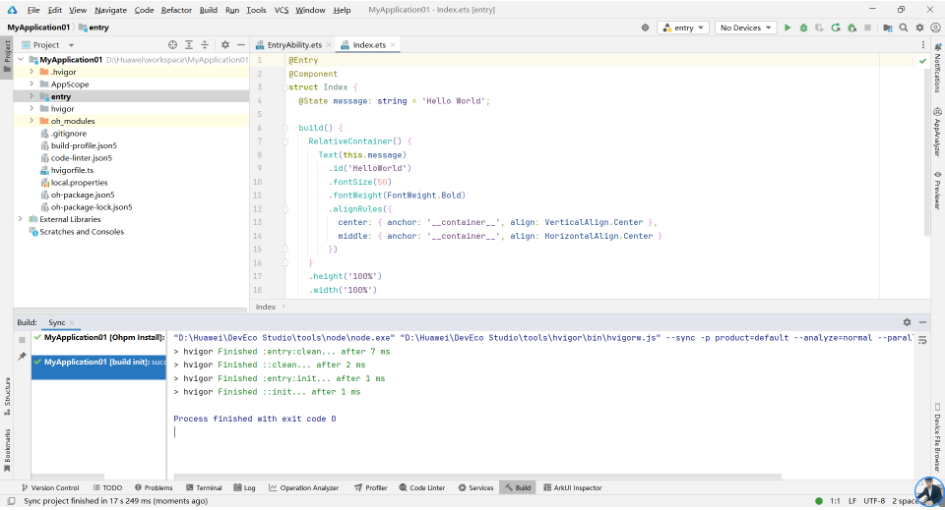Viewport: 945px width, 510px height.
Task: Open the No Devices dropdown
Action: point(746,28)
